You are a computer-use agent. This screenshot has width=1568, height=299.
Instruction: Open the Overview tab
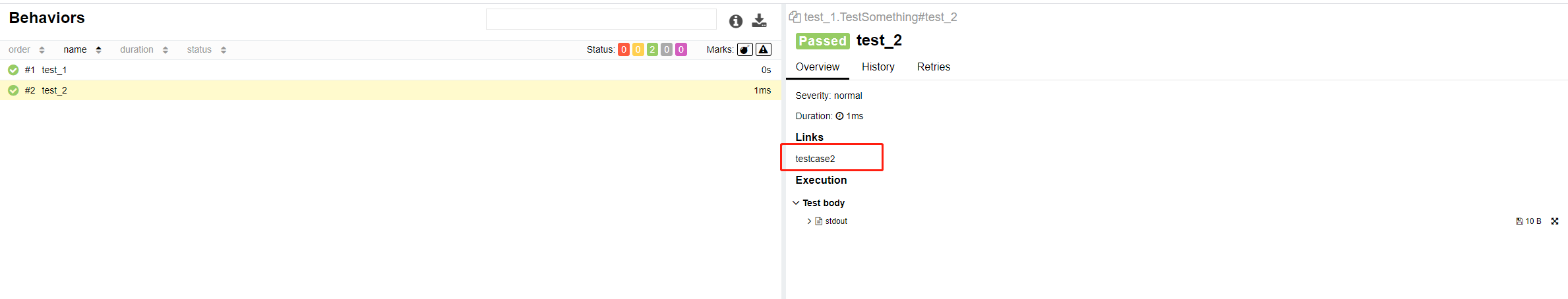pos(818,67)
